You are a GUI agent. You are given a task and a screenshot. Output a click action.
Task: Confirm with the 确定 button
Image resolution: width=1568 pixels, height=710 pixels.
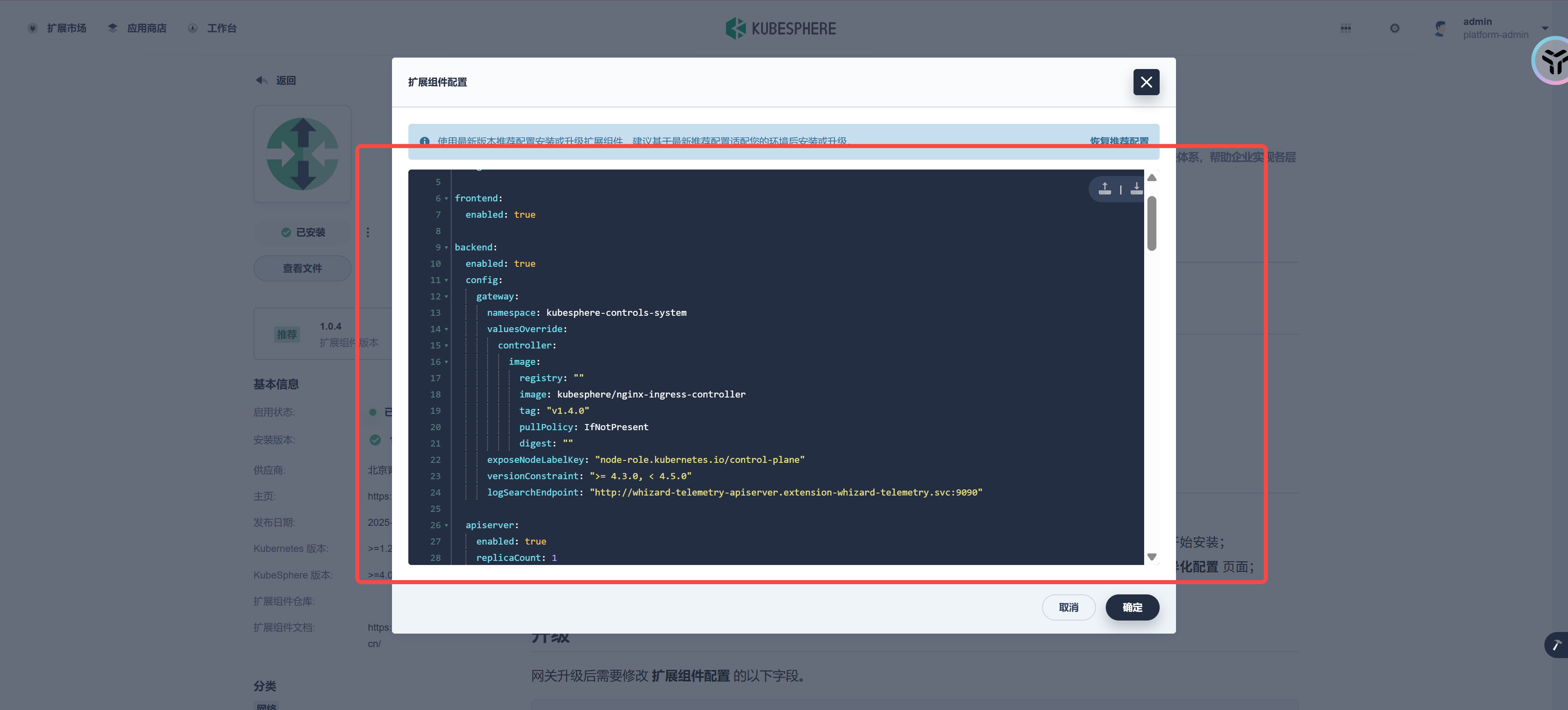(x=1132, y=607)
